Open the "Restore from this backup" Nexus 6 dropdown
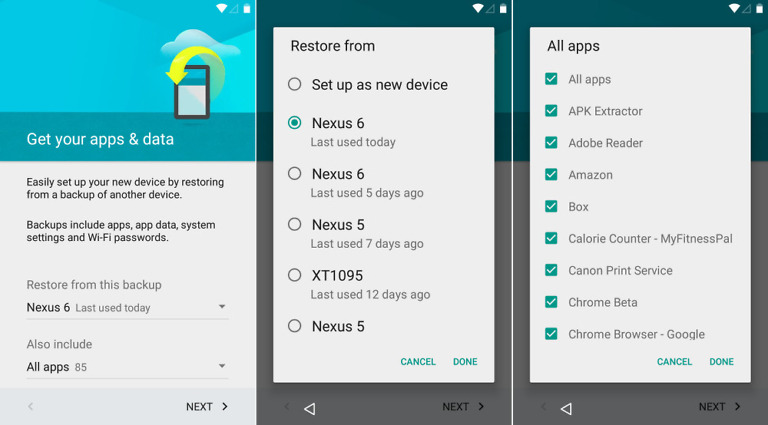768x425 pixels. pos(127,308)
